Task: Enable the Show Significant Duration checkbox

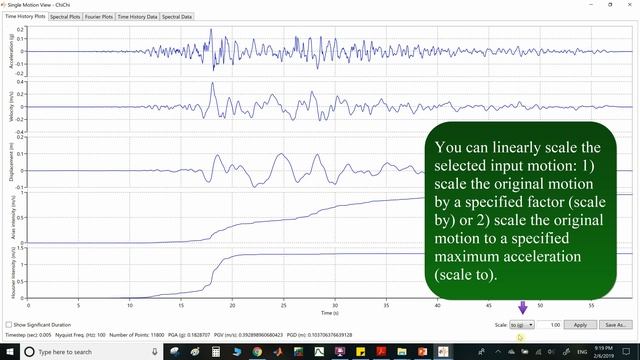Action: click(9, 324)
